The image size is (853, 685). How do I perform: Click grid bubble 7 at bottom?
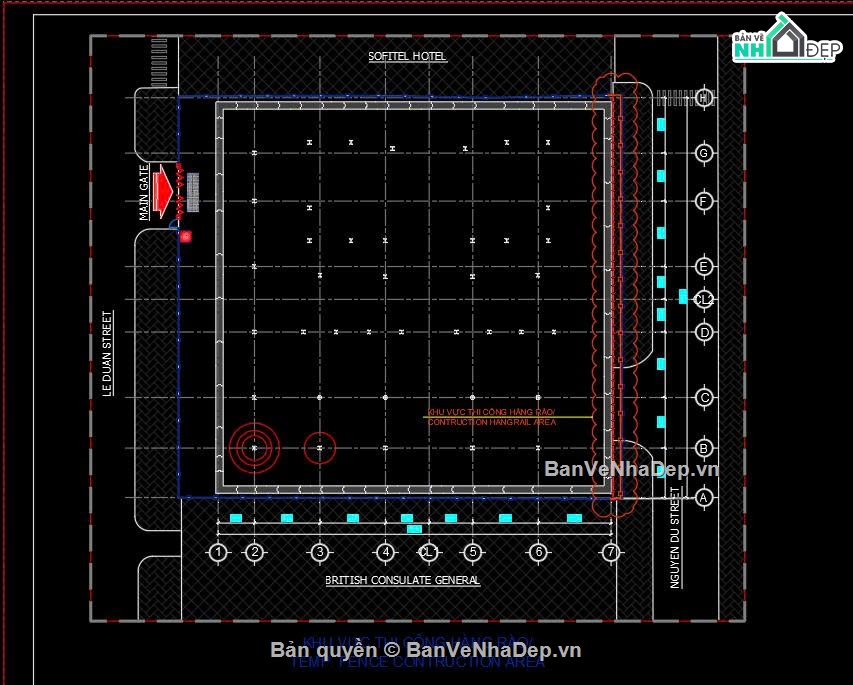610,552
